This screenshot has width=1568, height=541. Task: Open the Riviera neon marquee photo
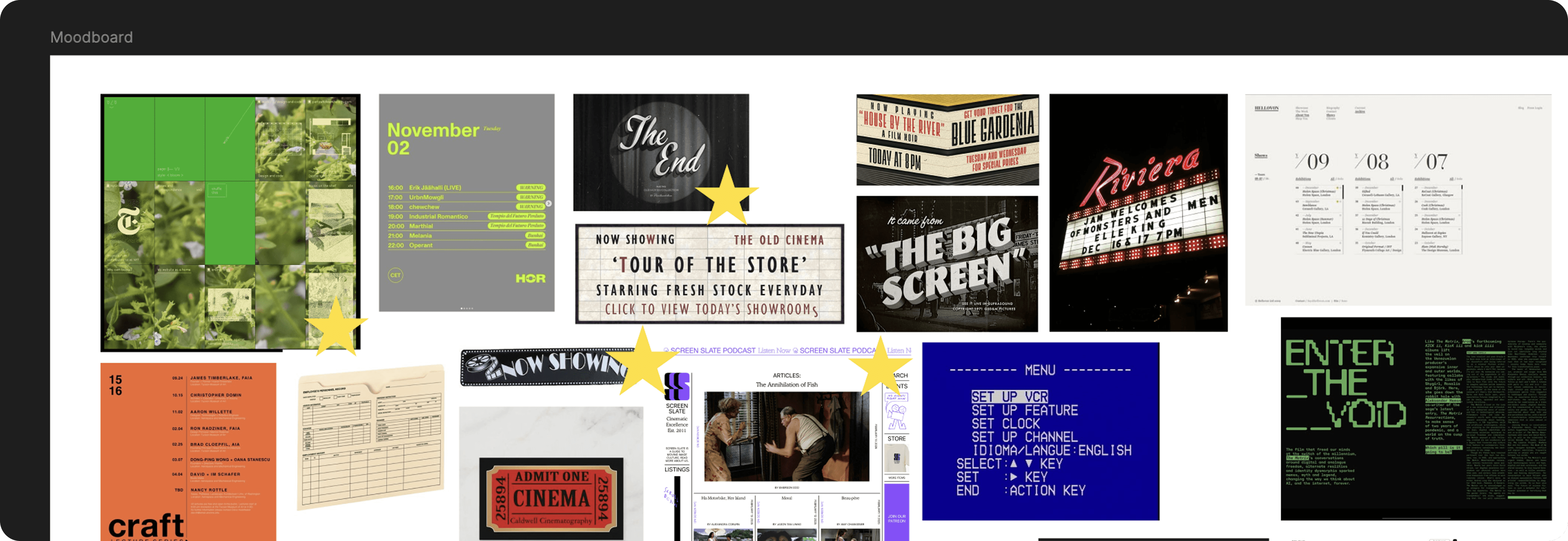pos(1137,212)
